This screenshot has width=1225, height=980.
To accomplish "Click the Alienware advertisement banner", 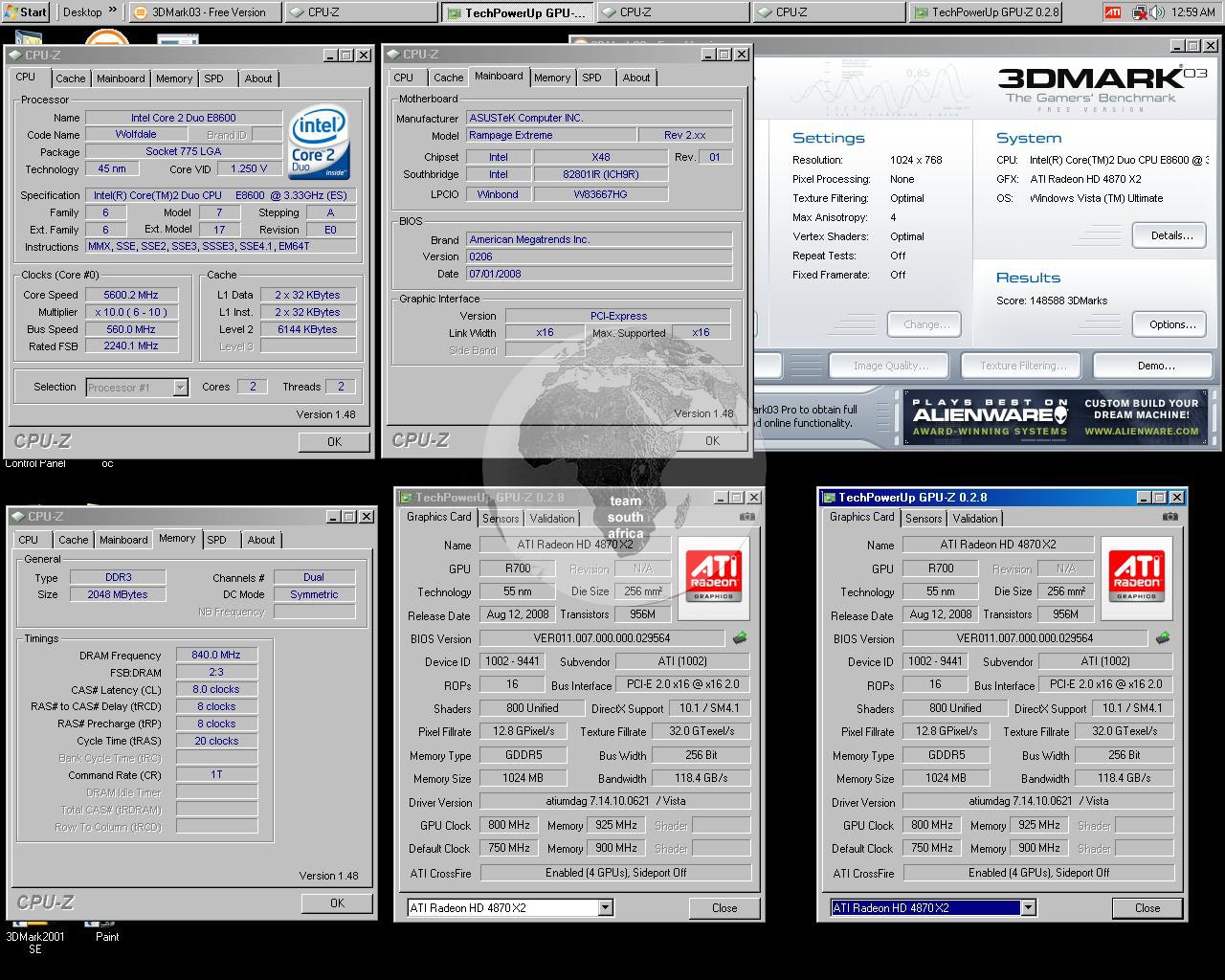I will 1055,416.
